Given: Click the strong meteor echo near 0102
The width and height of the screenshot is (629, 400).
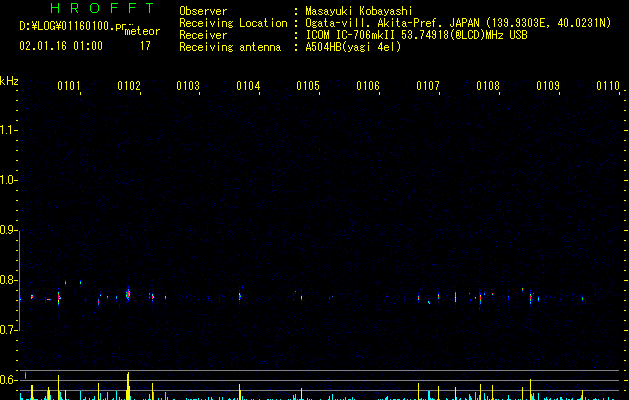Looking at the screenshot, I should click(128, 294).
